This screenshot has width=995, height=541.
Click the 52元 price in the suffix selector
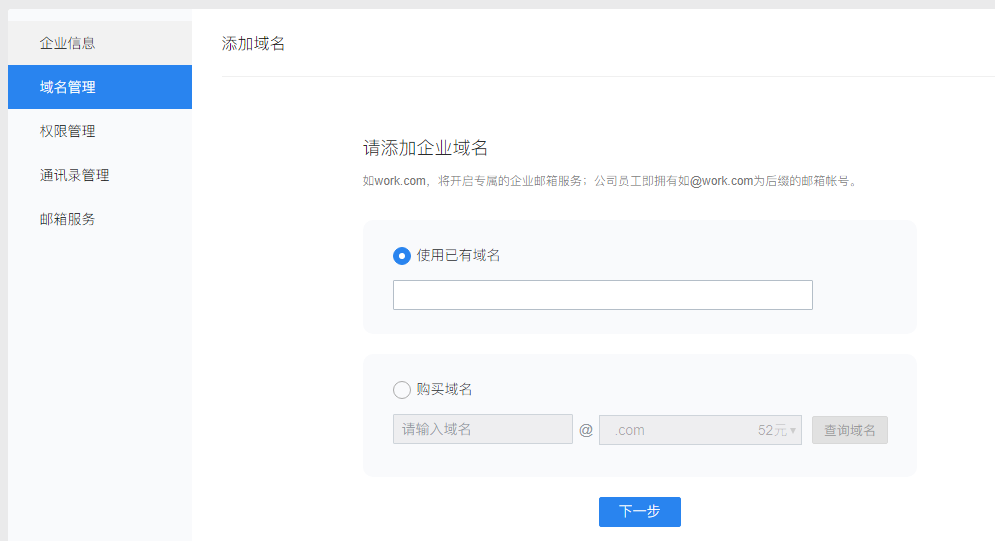click(x=771, y=430)
